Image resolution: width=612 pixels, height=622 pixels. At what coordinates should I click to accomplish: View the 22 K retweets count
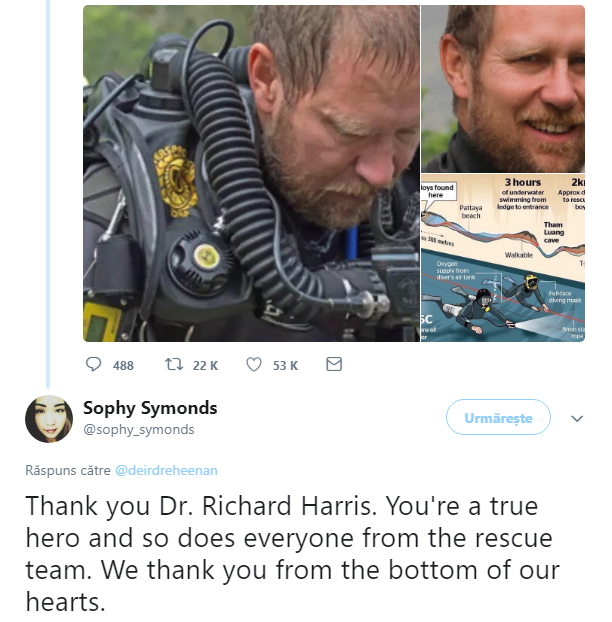click(205, 365)
